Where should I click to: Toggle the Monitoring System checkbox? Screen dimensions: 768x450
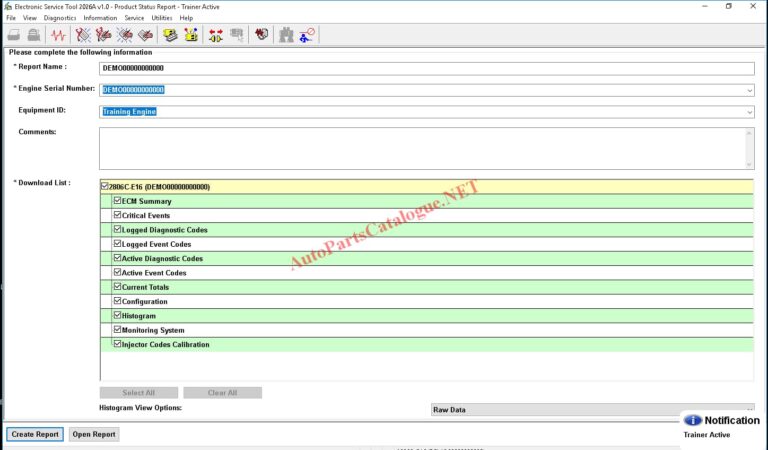117,330
